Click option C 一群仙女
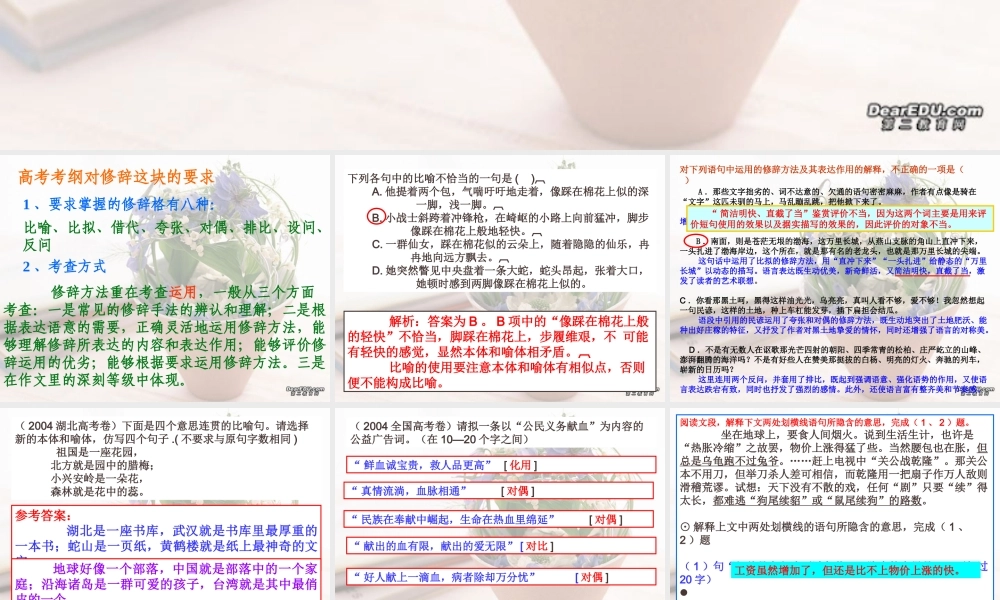 tap(510, 250)
